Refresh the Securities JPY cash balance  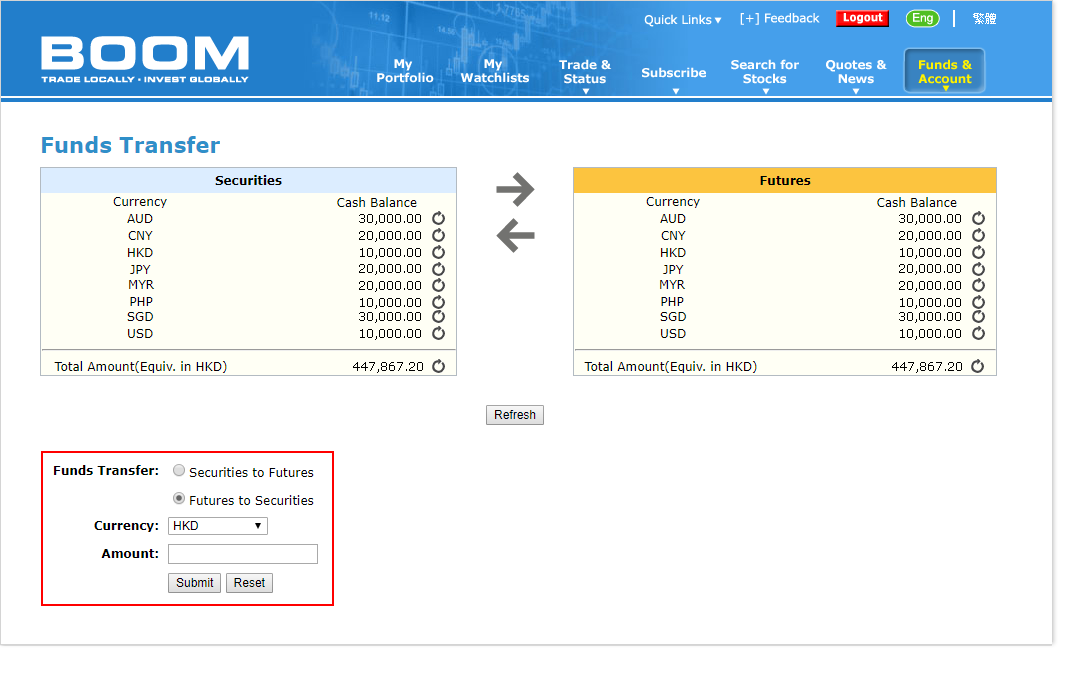[x=439, y=269]
